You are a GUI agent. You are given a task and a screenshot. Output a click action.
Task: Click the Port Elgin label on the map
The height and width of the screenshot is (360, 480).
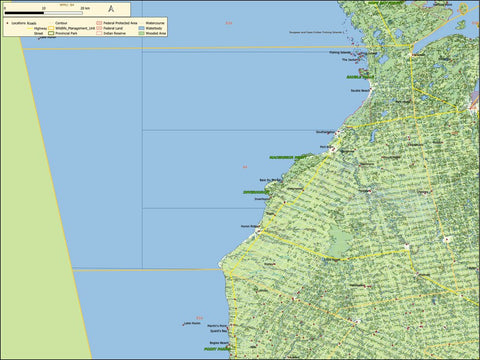pyautogui.click(x=326, y=147)
